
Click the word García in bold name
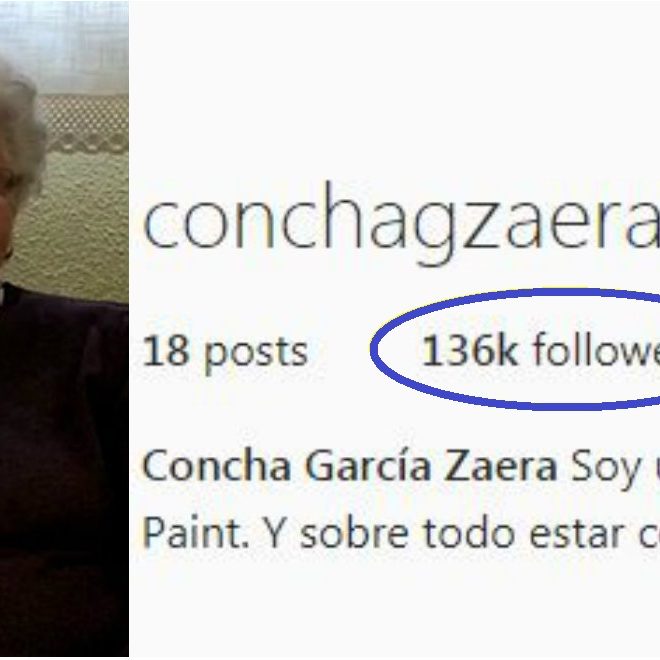368,466
